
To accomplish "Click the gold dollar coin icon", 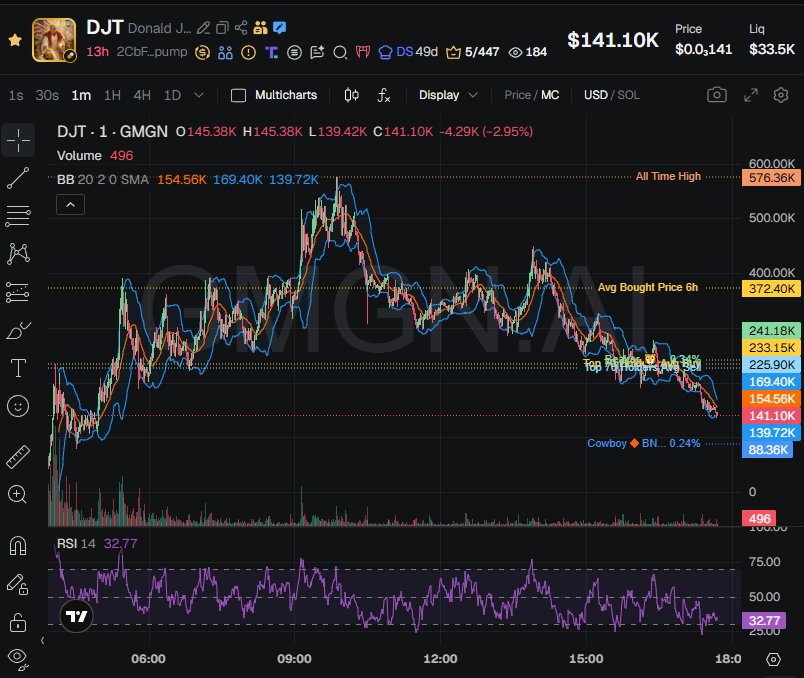I will click(x=203, y=52).
